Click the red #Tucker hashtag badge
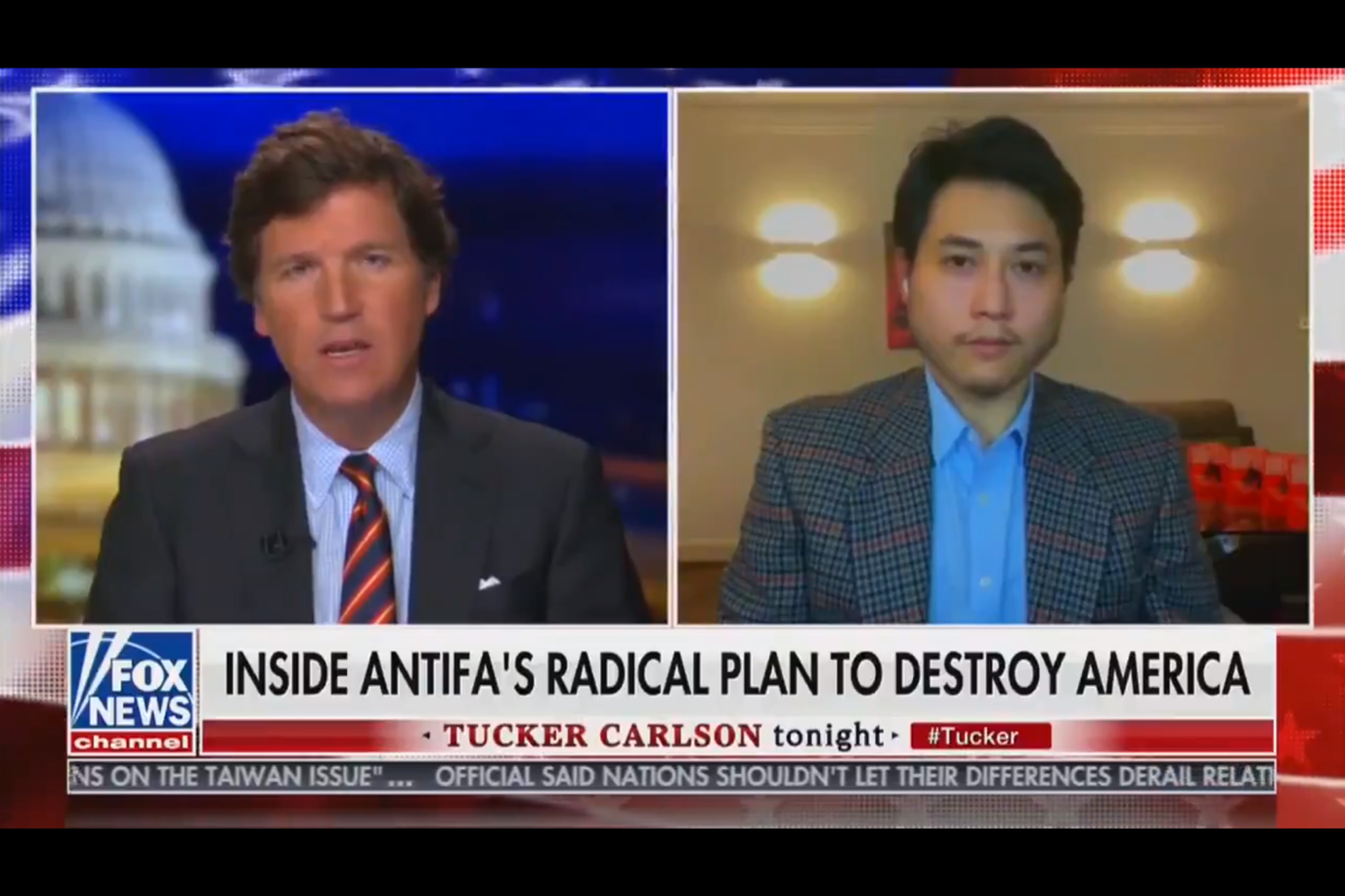1345x896 pixels. pos(980,737)
